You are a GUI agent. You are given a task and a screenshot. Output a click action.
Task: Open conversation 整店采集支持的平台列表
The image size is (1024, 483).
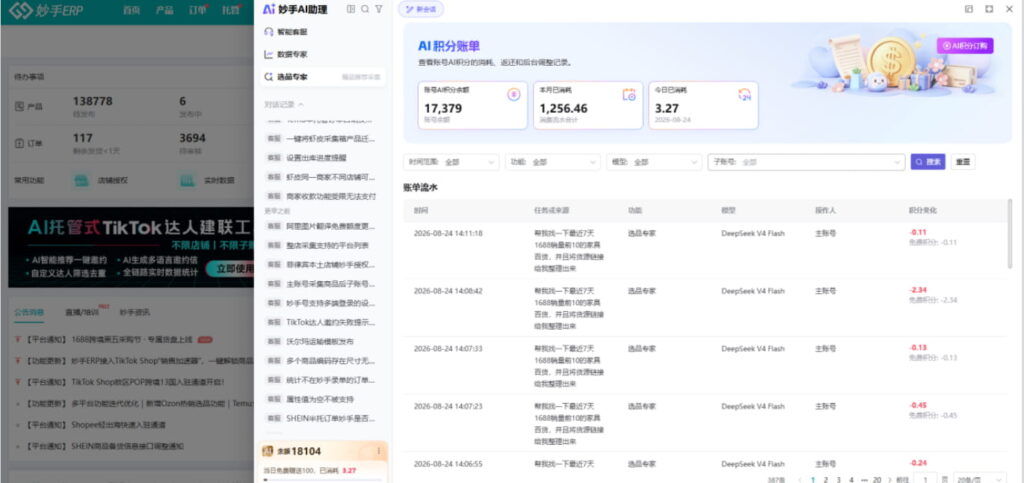point(327,245)
